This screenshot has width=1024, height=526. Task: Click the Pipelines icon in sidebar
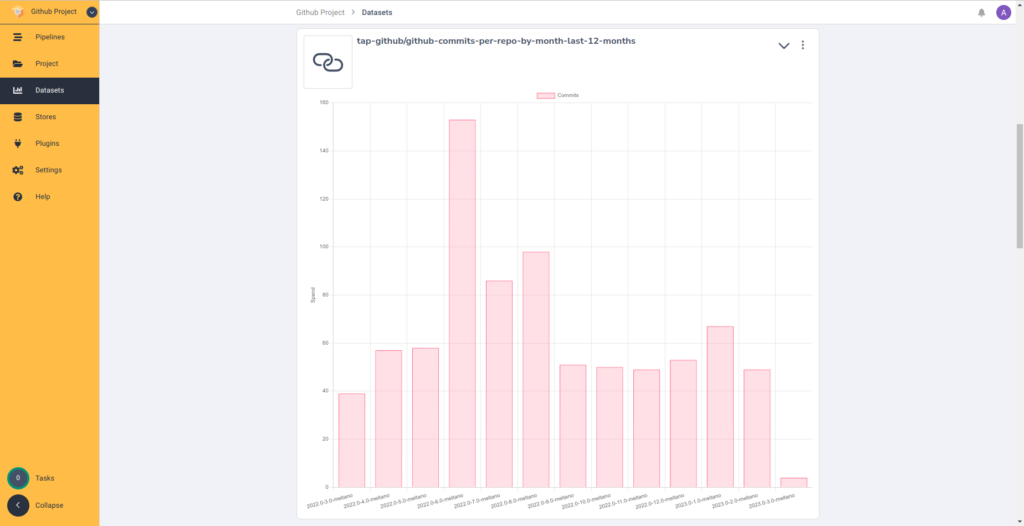coord(18,37)
